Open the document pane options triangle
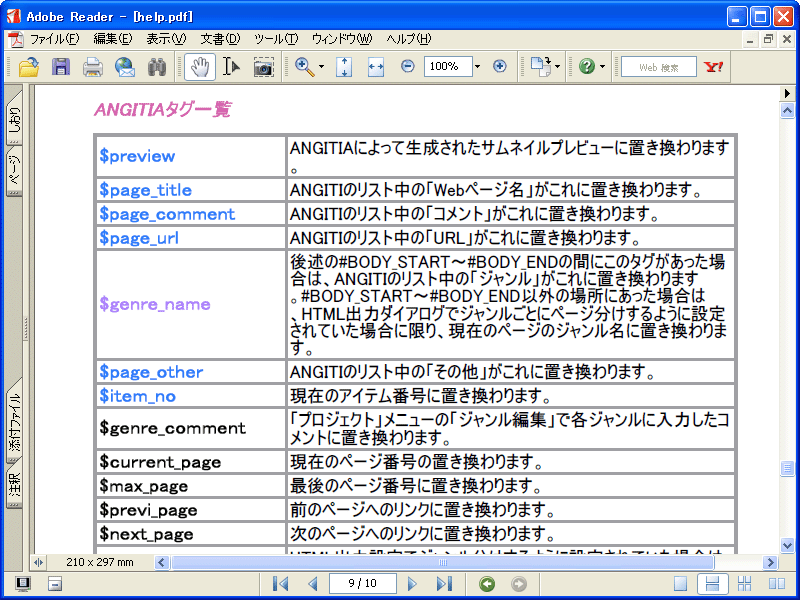This screenshot has width=800, height=600. coord(787,93)
